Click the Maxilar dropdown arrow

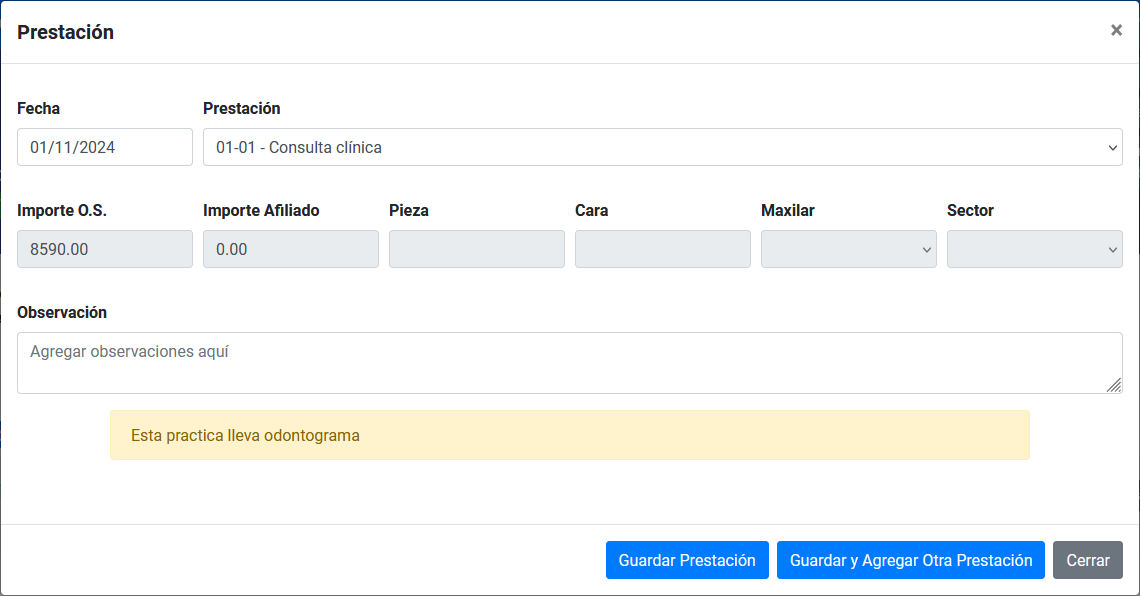click(925, 248)
